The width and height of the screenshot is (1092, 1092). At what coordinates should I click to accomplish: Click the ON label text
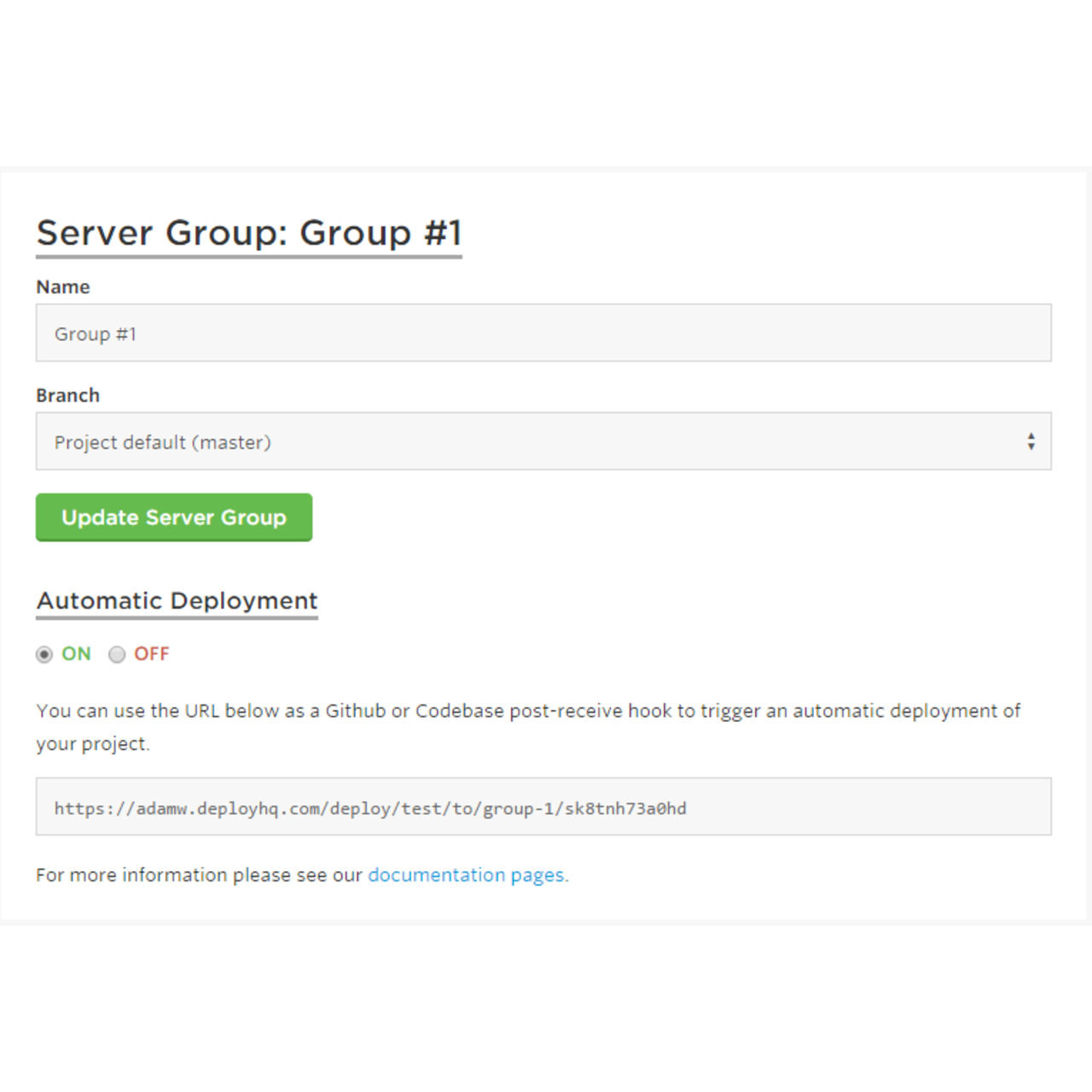click(x=75, y=653)
